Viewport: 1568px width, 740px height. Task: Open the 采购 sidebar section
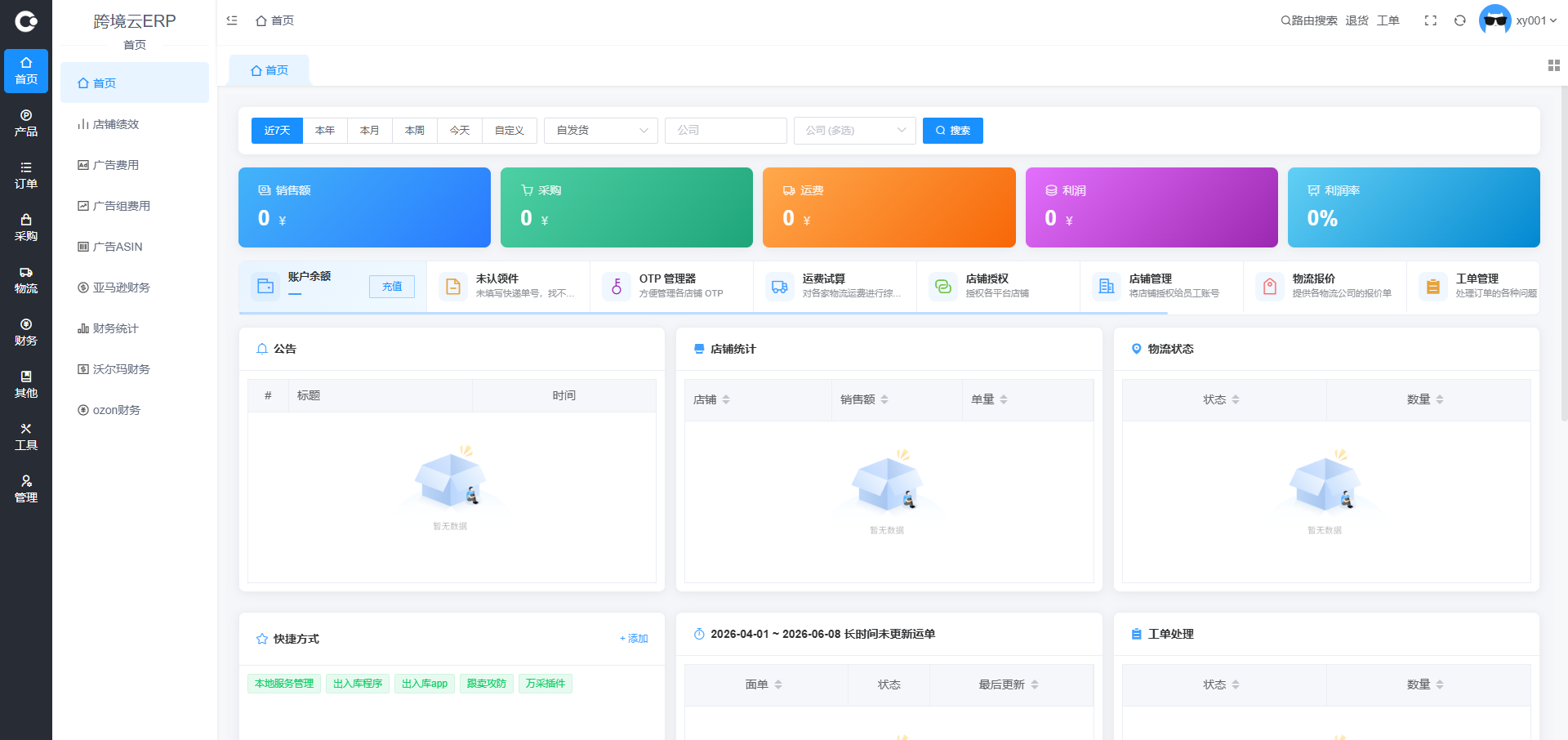tap(26, 228)
